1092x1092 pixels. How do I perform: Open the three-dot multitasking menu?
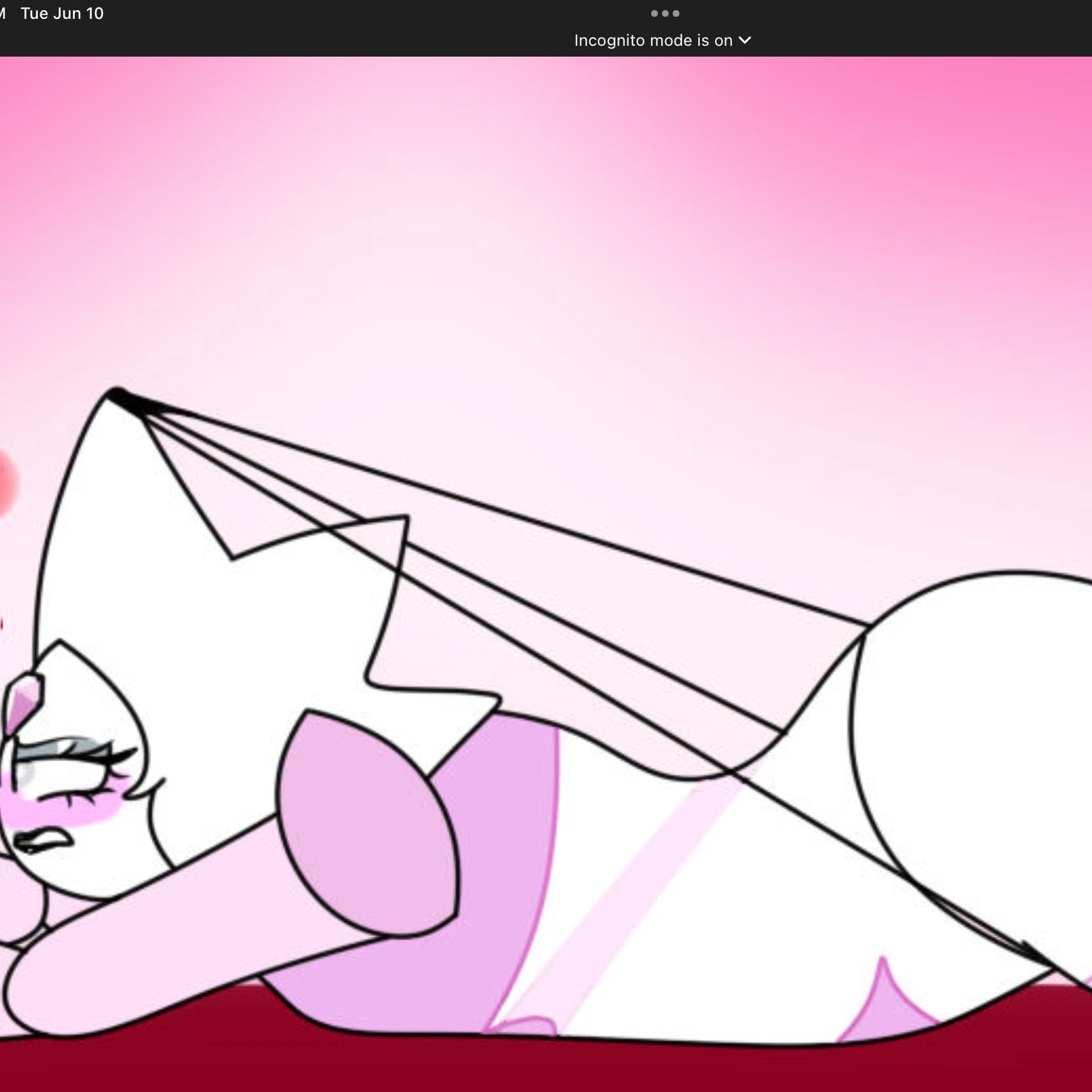(x=665, y=13)
